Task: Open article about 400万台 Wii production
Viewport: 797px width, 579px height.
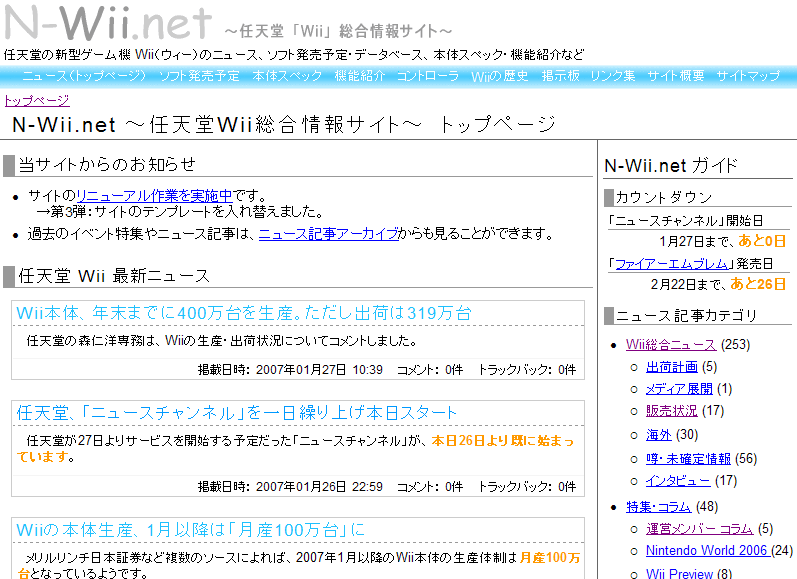Action: pyautogui.click(x=244, y=313)
